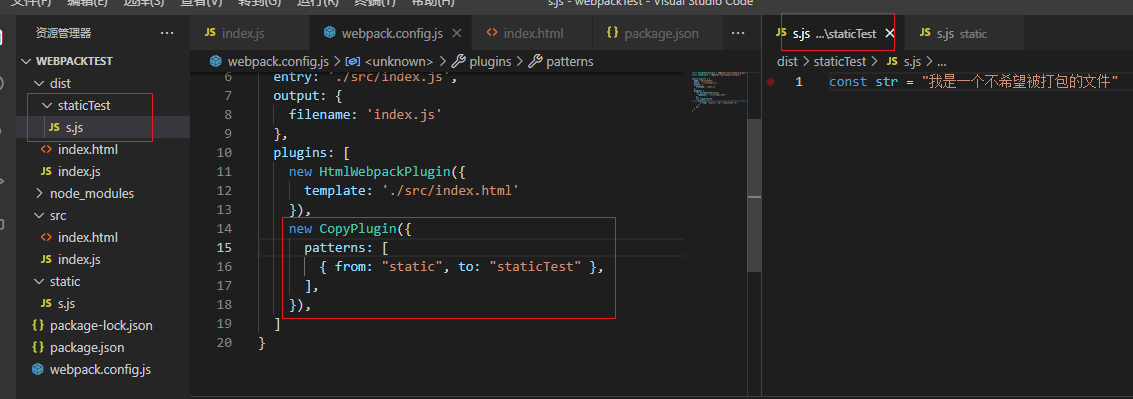Image resolution: width=1133 pixels, height=399 pixels.
Task: Click the Chinese string literal in s.js
Action: pyautogui.click(x=1020, y=82)
